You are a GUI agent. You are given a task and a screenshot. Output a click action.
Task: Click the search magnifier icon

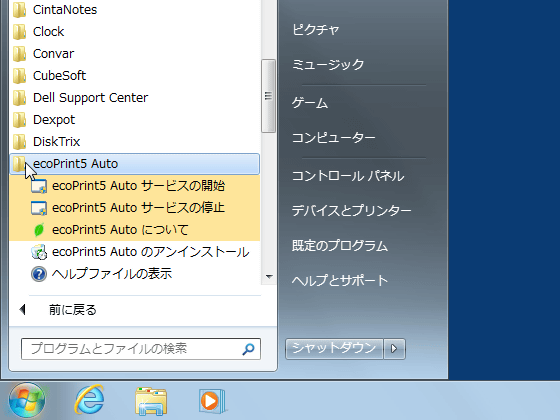(x=249, y=349)
